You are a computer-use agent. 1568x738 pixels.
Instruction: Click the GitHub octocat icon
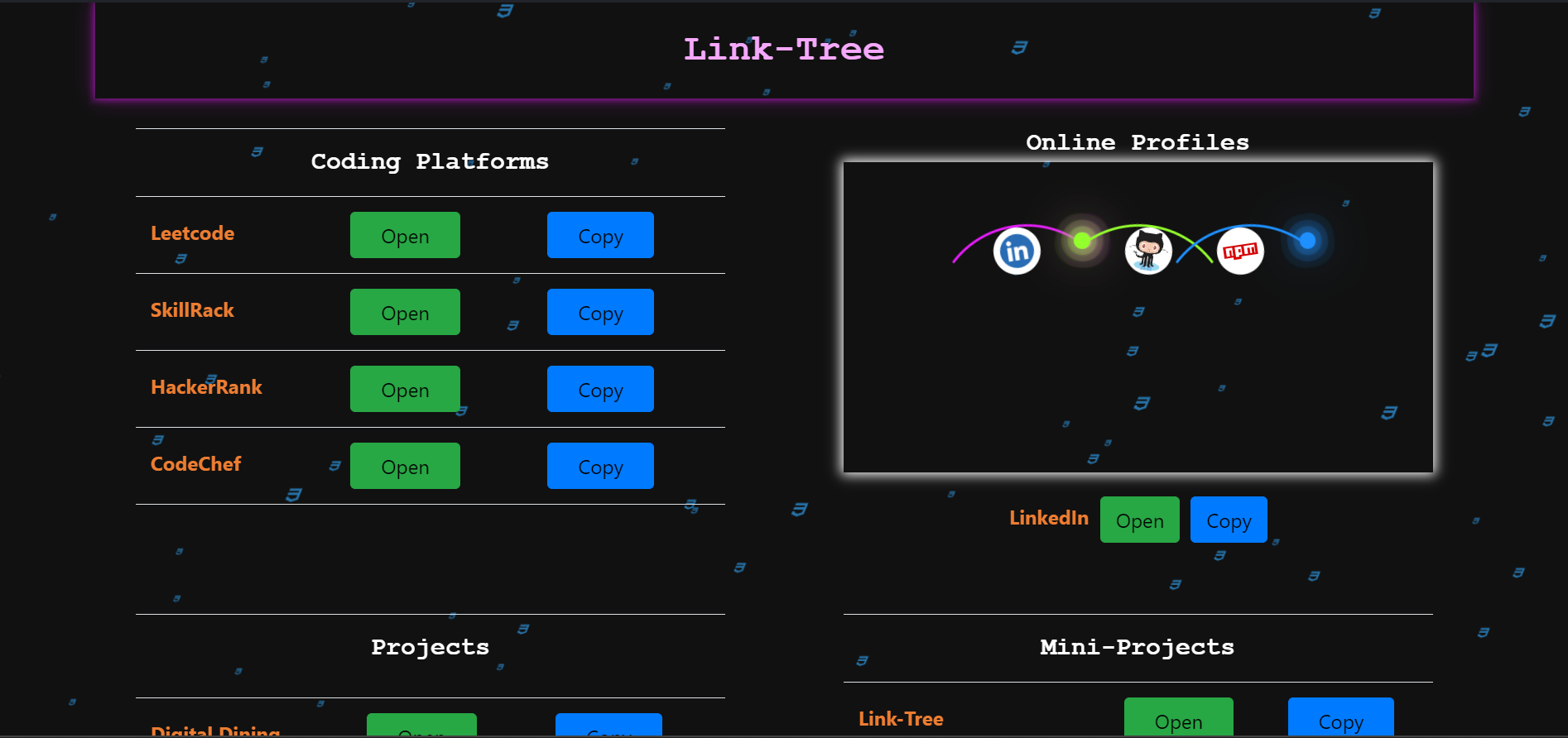tap(1148, 251)
